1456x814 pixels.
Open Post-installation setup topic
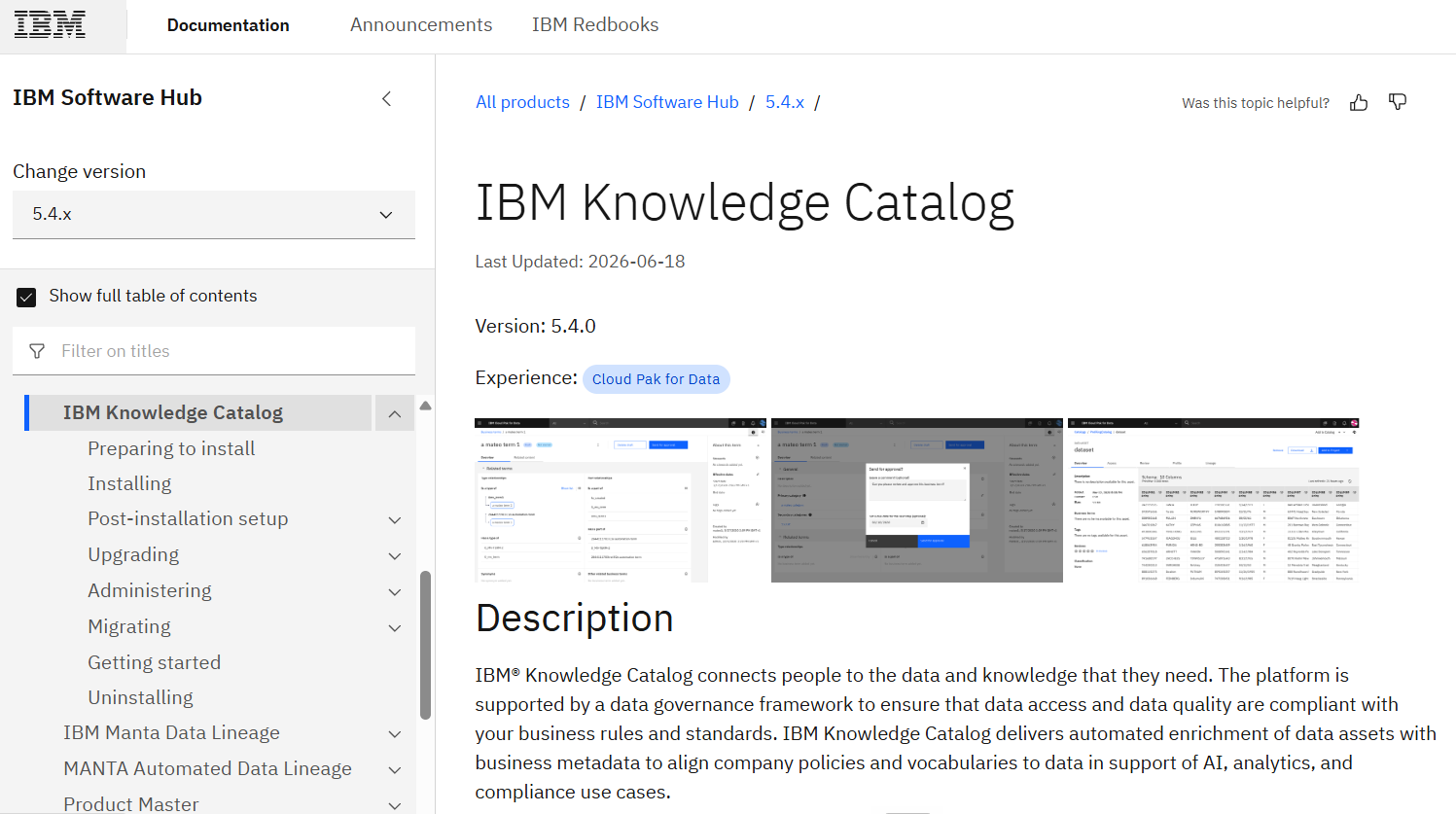point(188,518)
